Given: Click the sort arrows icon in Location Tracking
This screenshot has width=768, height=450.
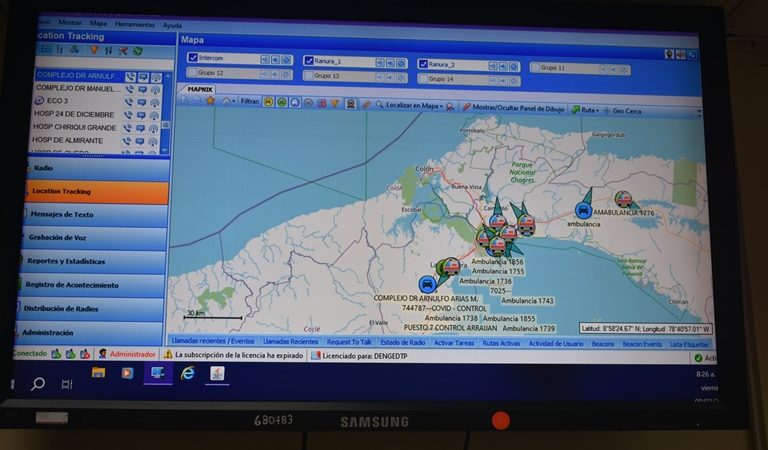Looking at the screenshot, I should click(x=108, y=50).
